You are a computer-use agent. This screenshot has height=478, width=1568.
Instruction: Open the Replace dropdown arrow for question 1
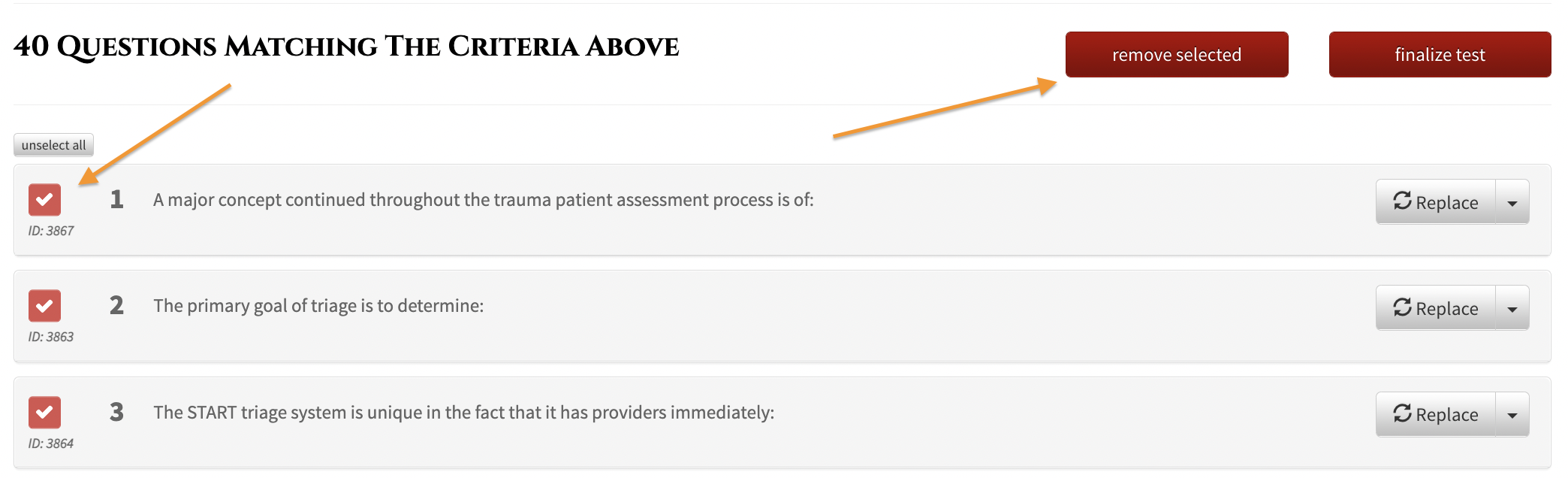pyautogui.click(x=1512, y=202)
